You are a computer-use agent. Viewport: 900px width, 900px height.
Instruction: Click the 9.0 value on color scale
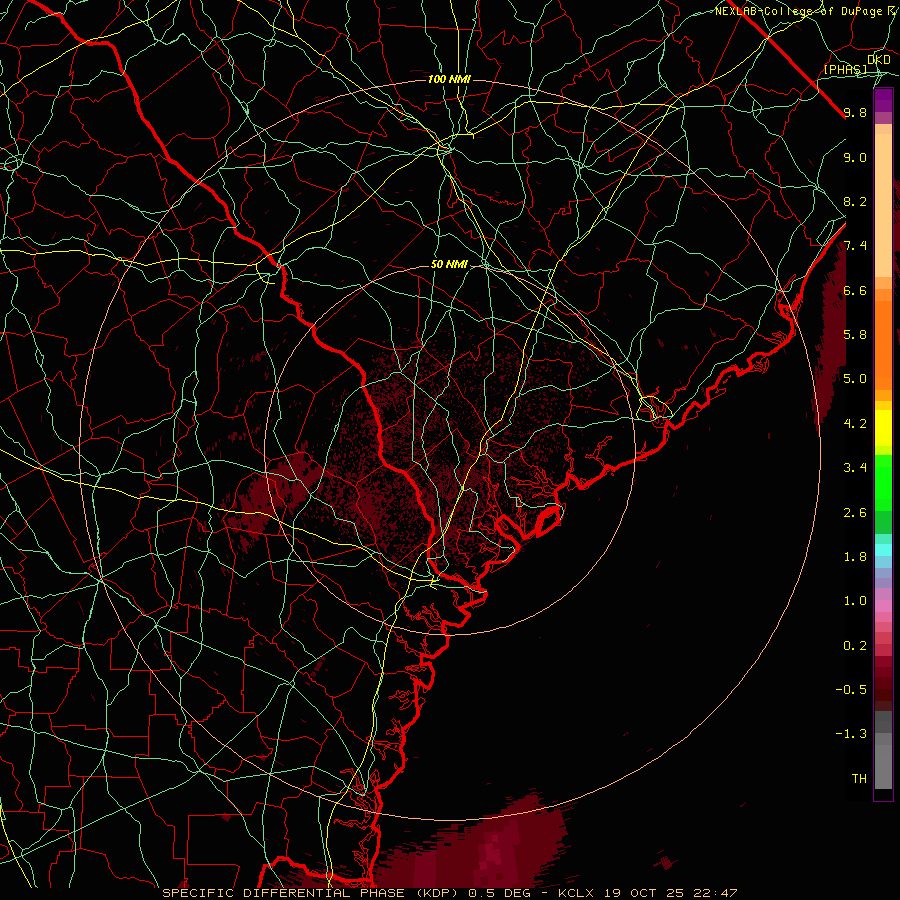point(855,157)
